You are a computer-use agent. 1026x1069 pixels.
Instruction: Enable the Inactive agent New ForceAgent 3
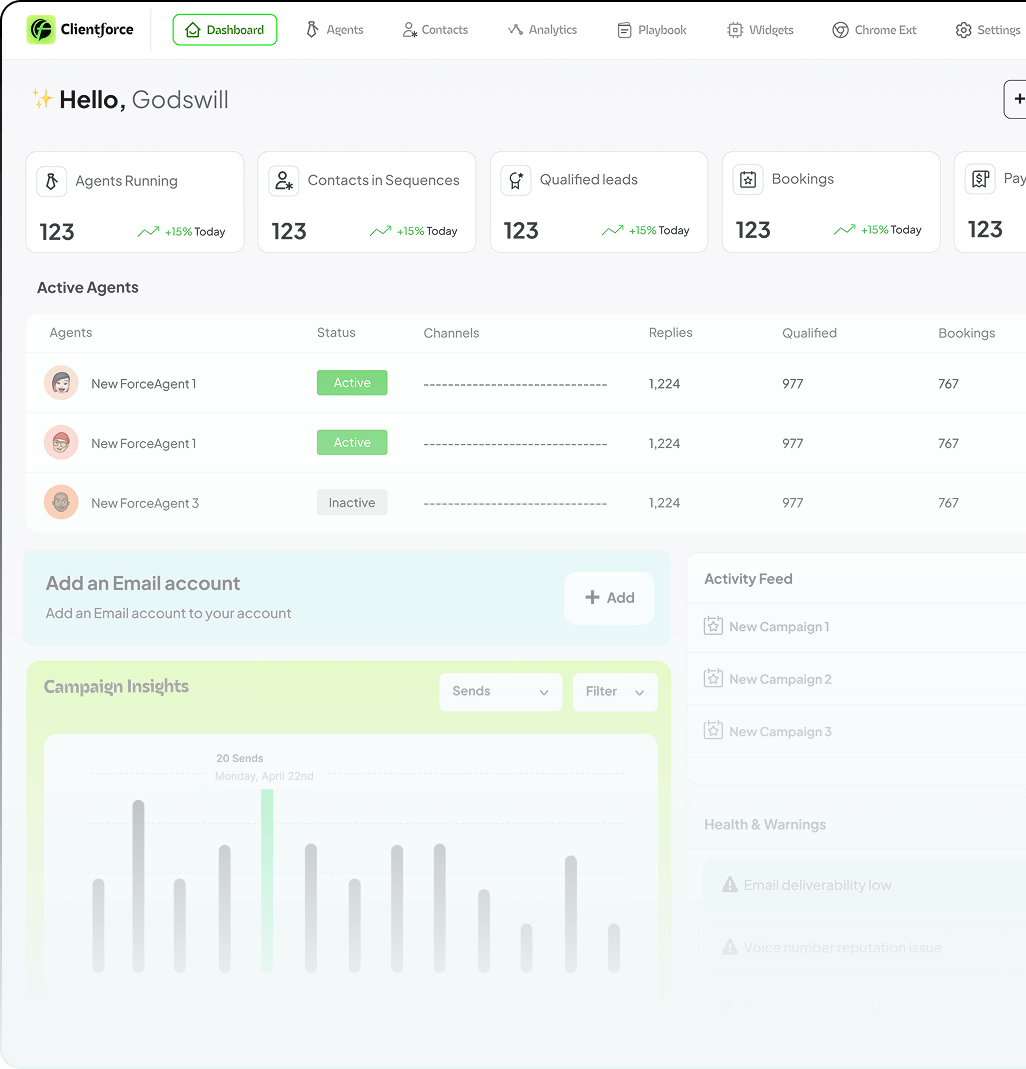tap(351, 502)
